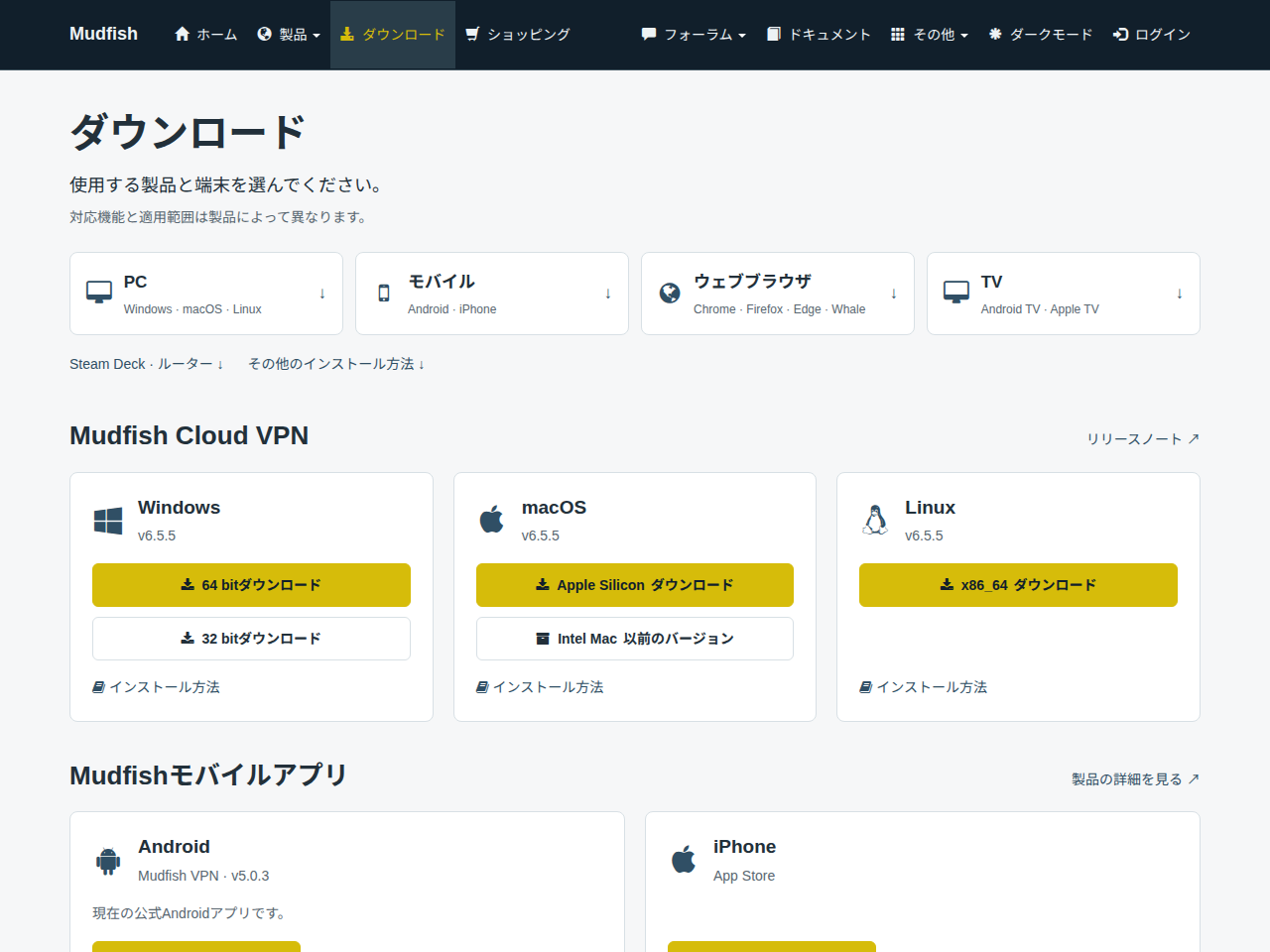1270x952 pixels.
Task: Open Windows インストール方法 guide
Action: click(156, 687)
